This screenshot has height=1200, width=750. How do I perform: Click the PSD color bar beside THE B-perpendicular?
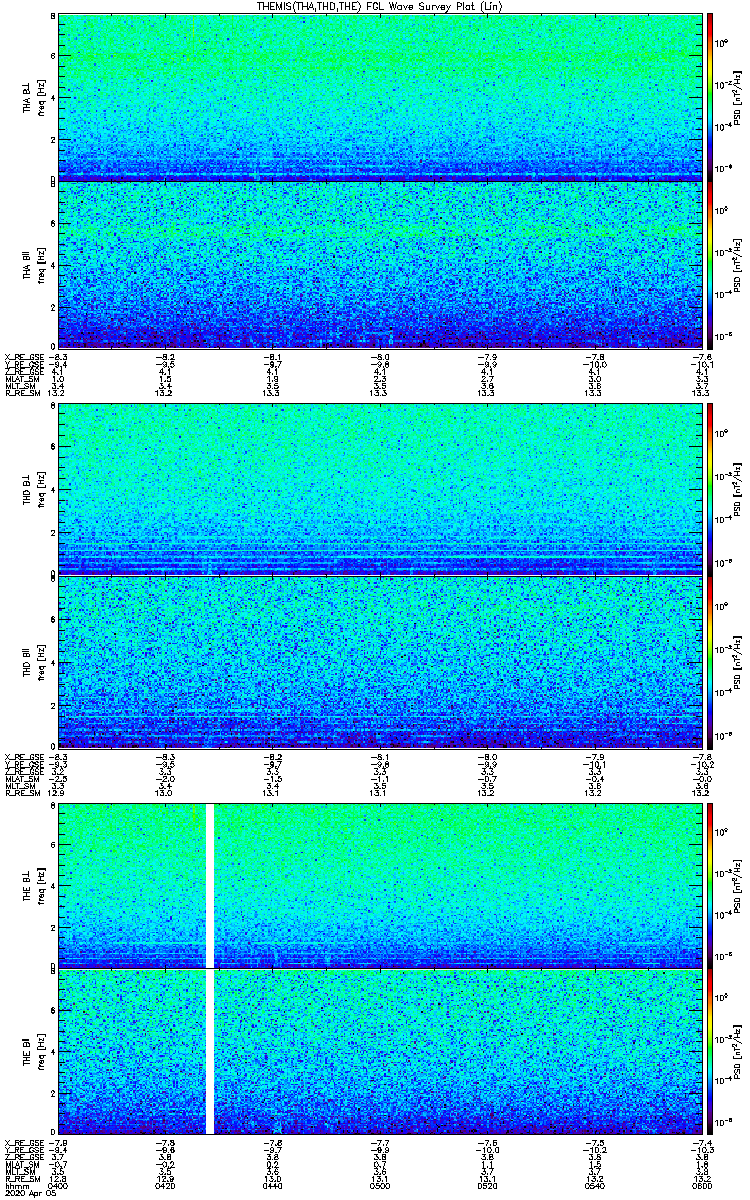point(710,885)
